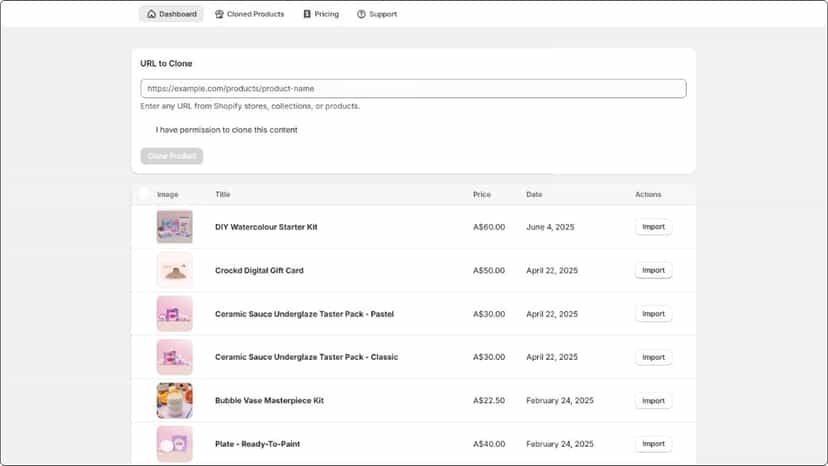Click the Clone Product button
Screen dimensions: 828x466
pyautogui.click(x=172, y=156)
